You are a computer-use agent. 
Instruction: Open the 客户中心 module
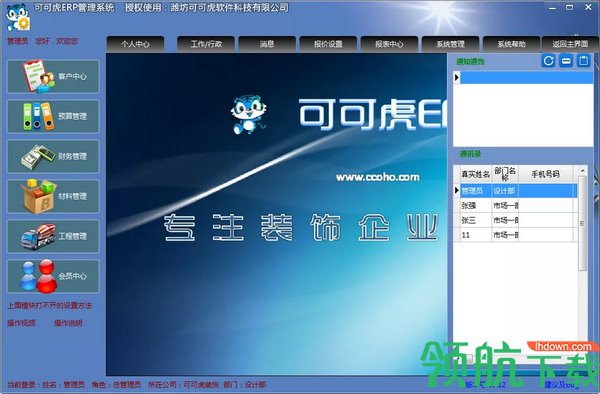point(53,77)
